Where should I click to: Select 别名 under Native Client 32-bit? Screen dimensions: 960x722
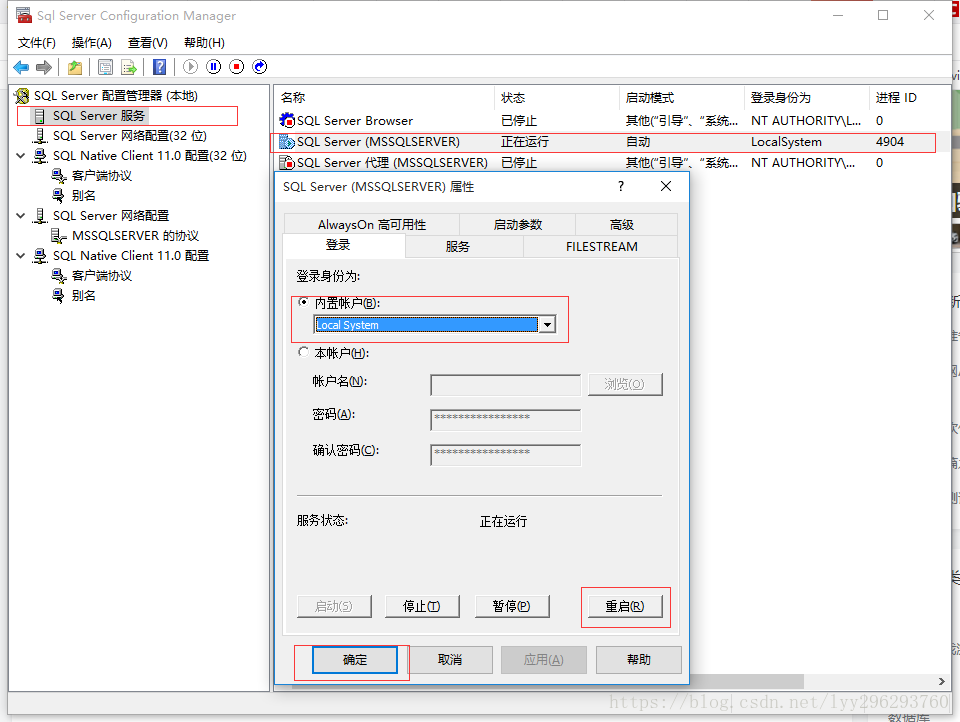click(84, 196)
